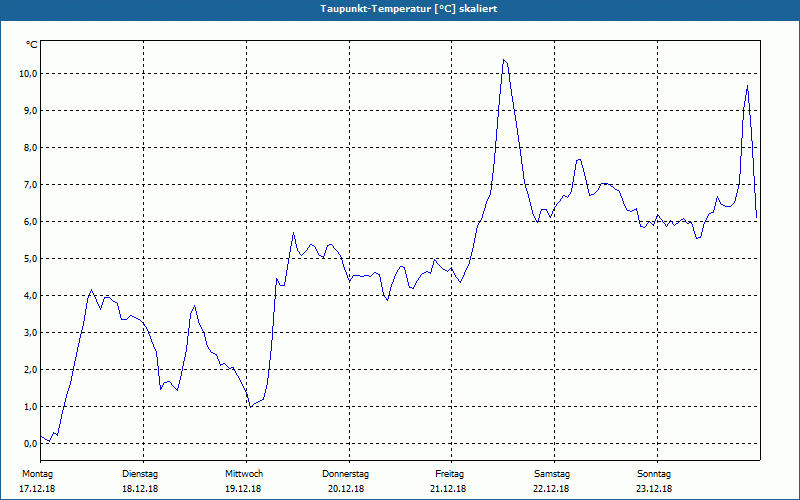Click the Sonntag day label

[x=654, y=474]
